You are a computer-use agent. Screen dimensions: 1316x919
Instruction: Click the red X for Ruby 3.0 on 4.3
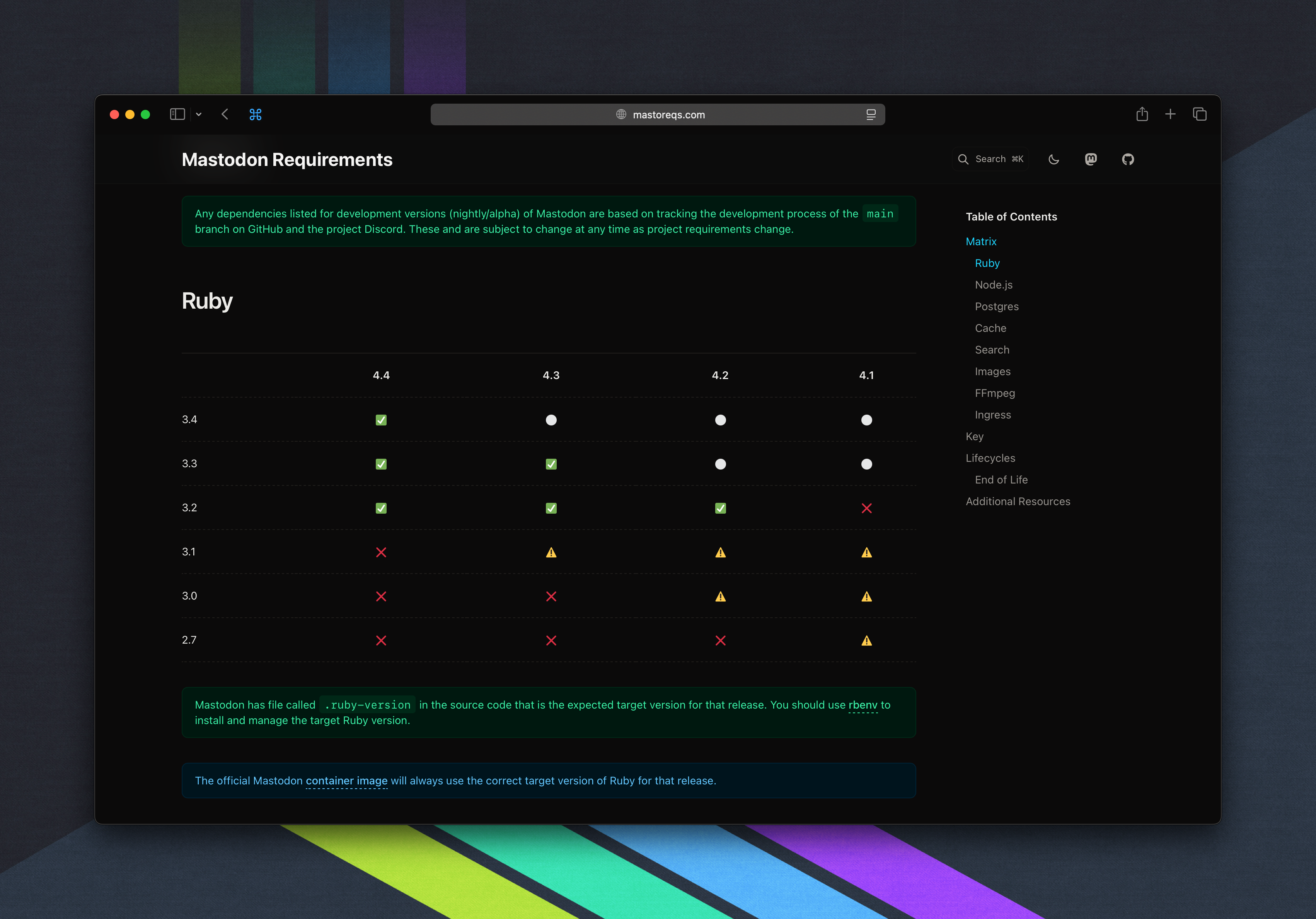tap(551, 597)
